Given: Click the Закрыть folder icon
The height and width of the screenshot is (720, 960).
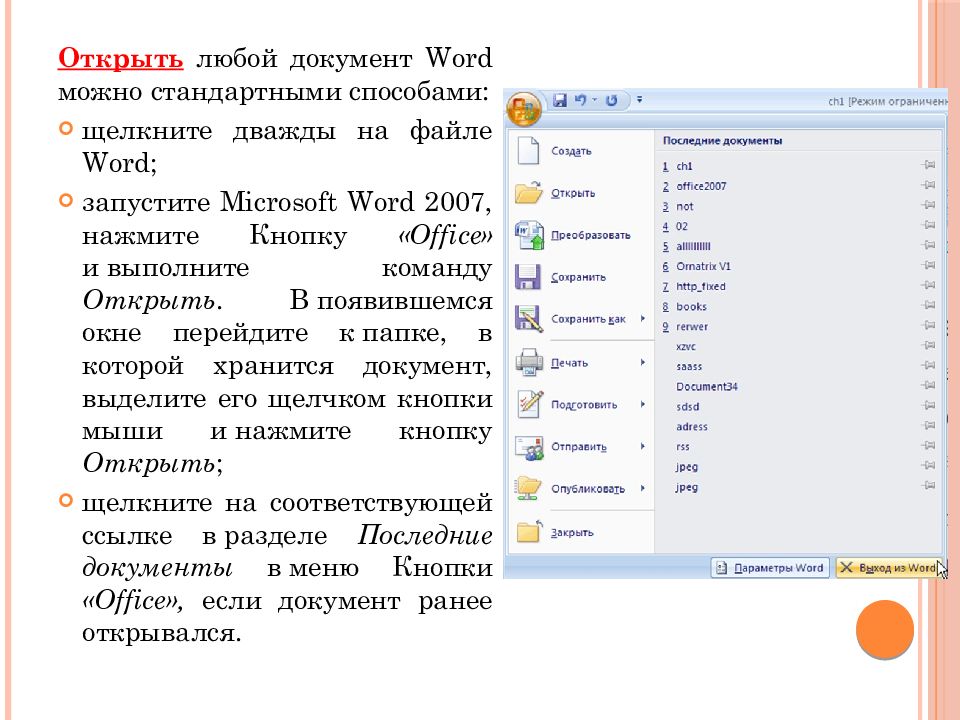Looking at the screenshot, I should pyautogui.click(x=530, y=531).
